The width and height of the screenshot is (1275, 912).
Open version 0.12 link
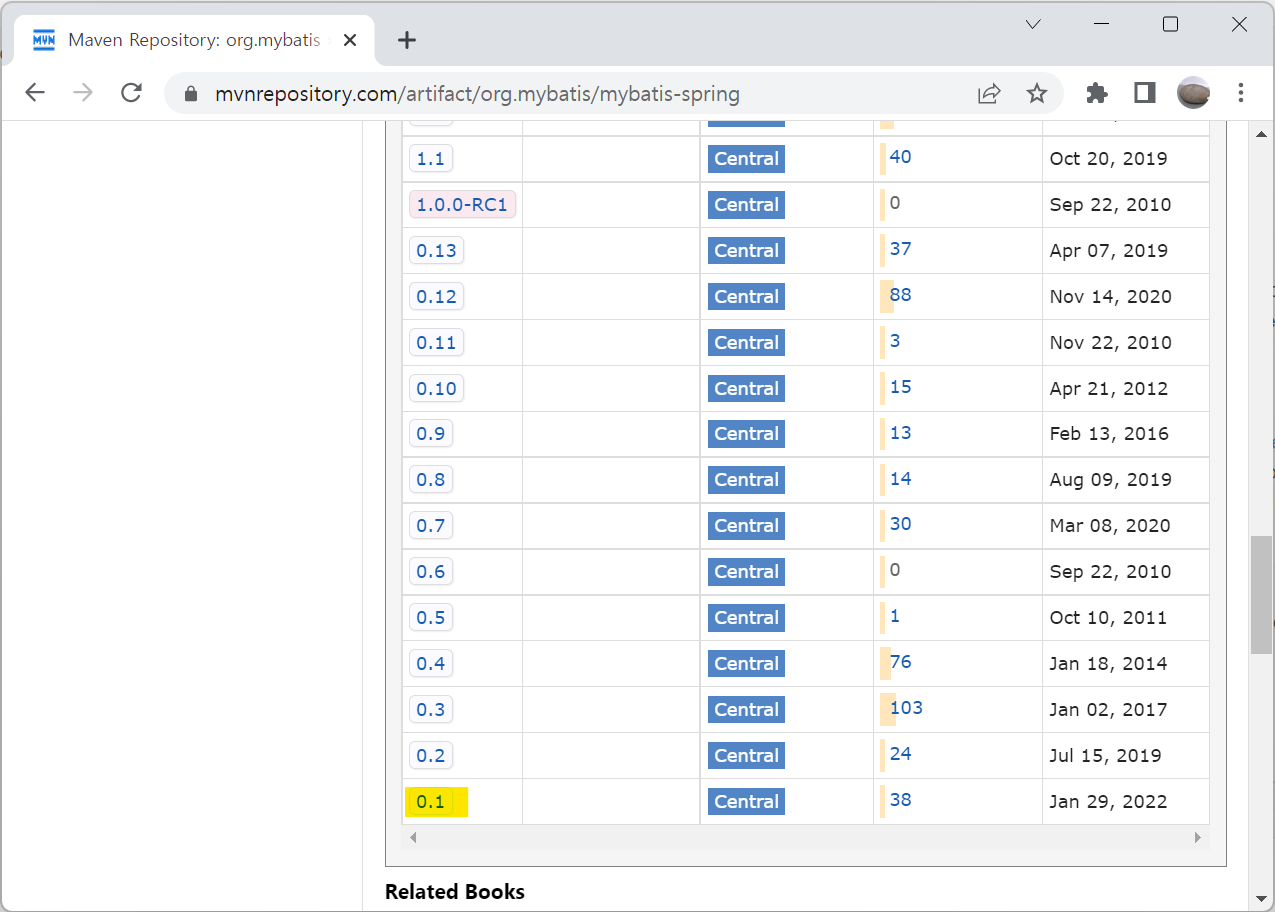436,297
